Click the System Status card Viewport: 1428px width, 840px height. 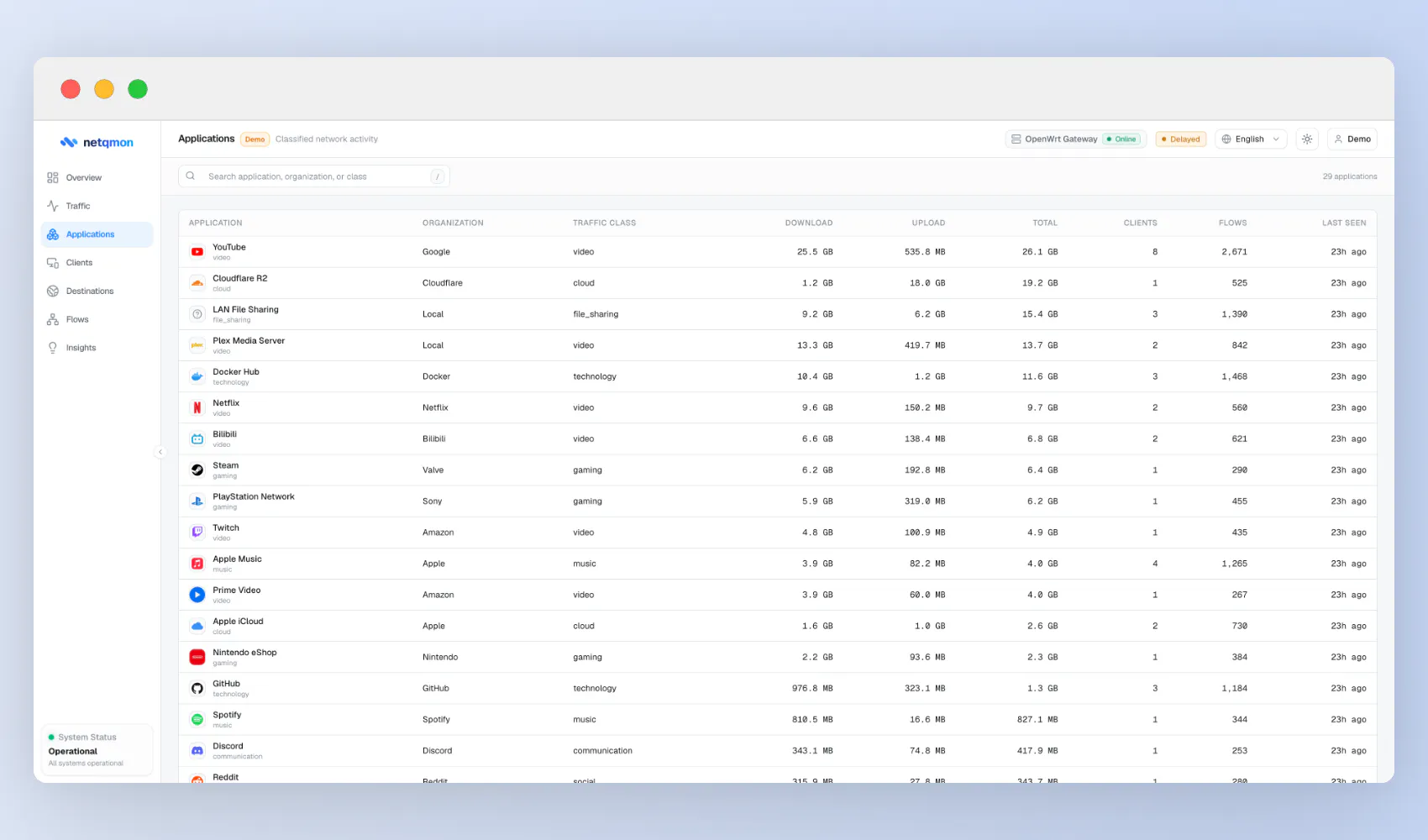[x=97, y=750]
